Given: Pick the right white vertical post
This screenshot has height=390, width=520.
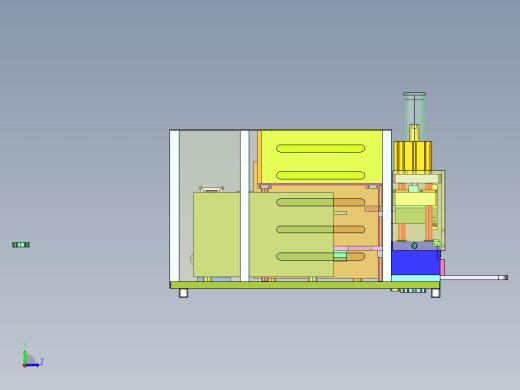Looking at the screenshot, I should [387, 206].
